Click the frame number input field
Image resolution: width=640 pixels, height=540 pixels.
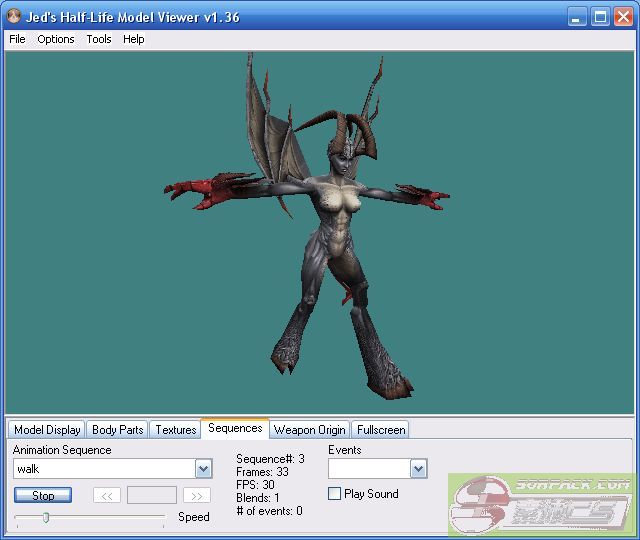pos(152,496)
